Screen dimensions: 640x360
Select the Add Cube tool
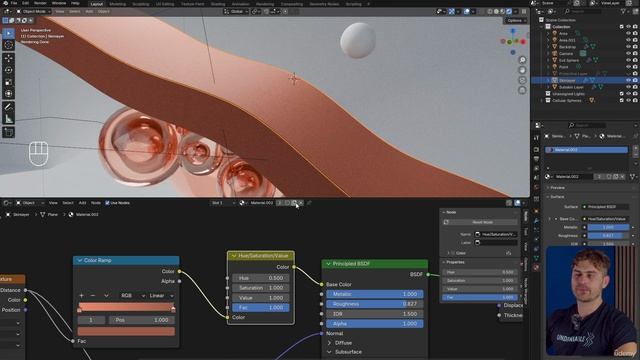(9, 132)
